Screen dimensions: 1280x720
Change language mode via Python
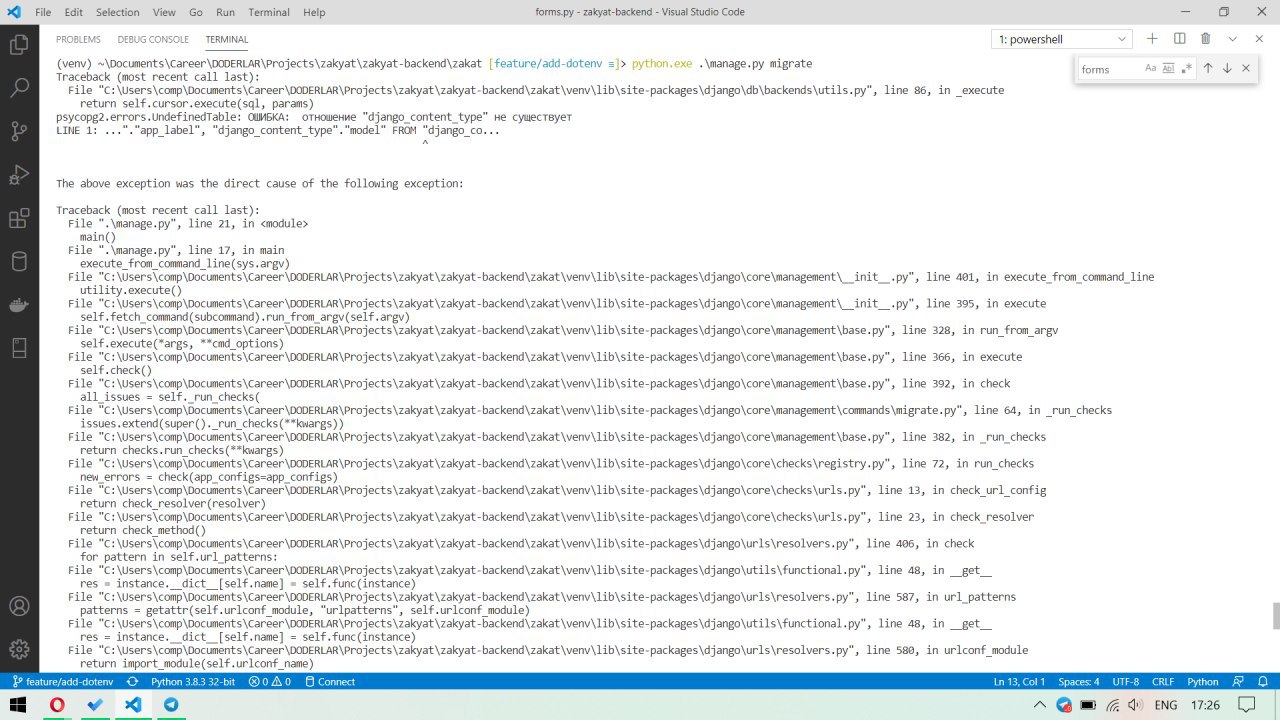pyautogui.click(x=1203, y=682)
